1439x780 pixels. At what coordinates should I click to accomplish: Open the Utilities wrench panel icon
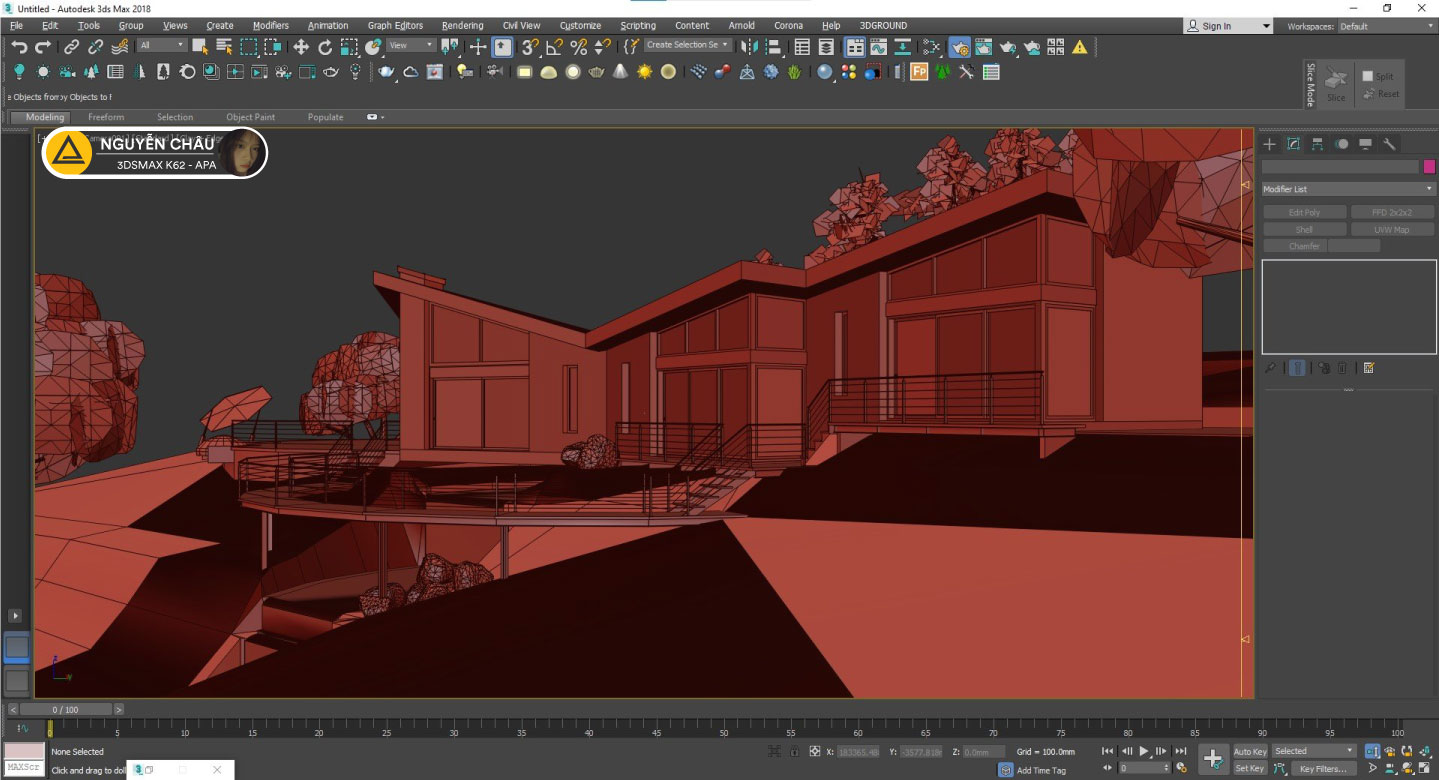pos(1389,144)
